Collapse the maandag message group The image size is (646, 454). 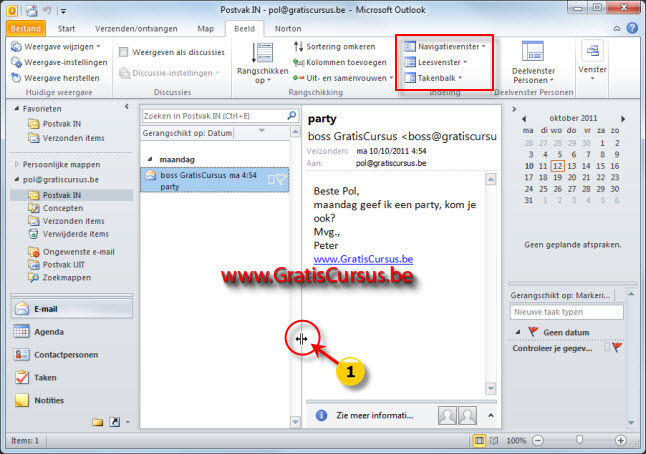click(x=150, y=159)
